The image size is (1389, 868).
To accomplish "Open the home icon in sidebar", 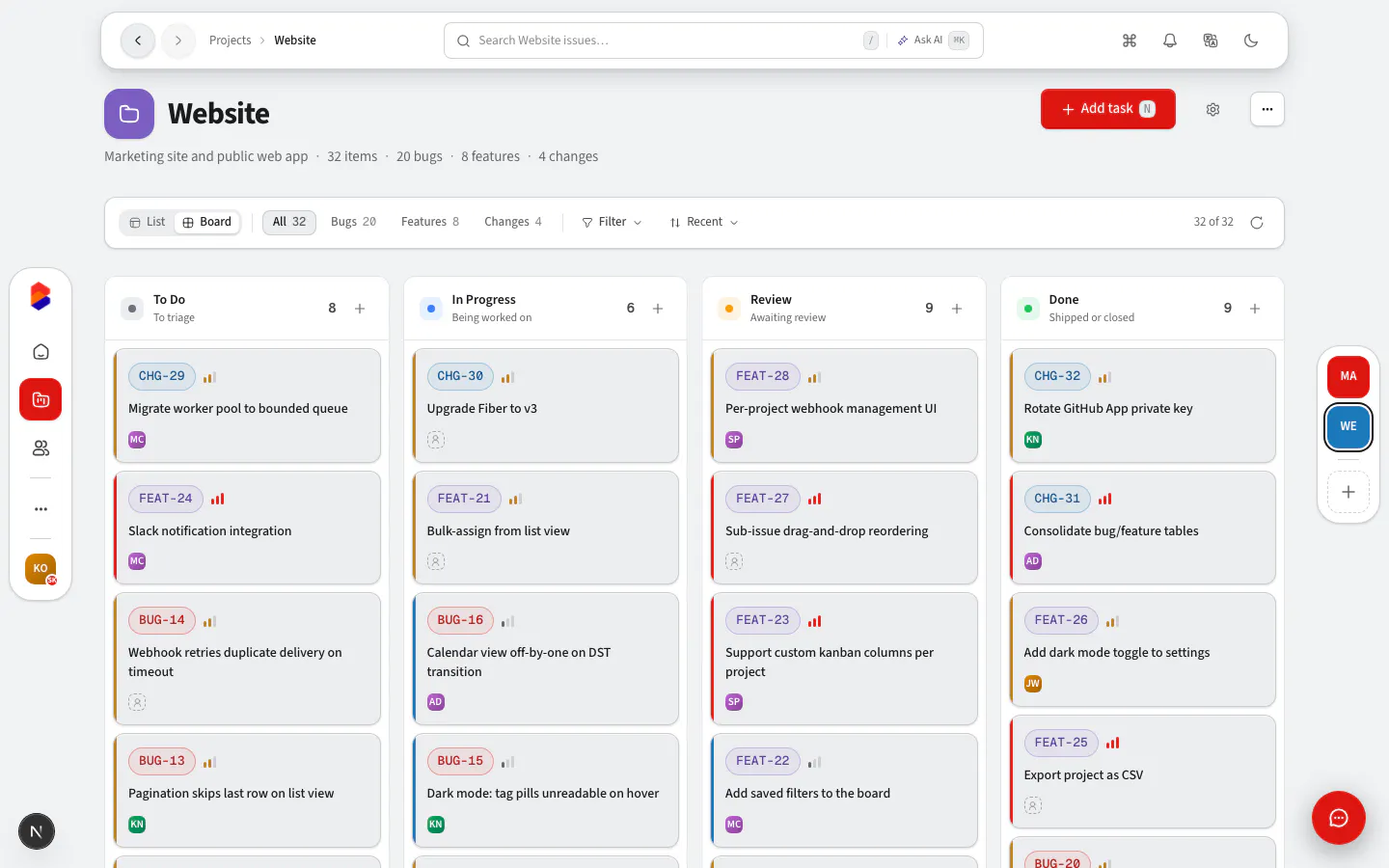I will click(x=41, y=352).
